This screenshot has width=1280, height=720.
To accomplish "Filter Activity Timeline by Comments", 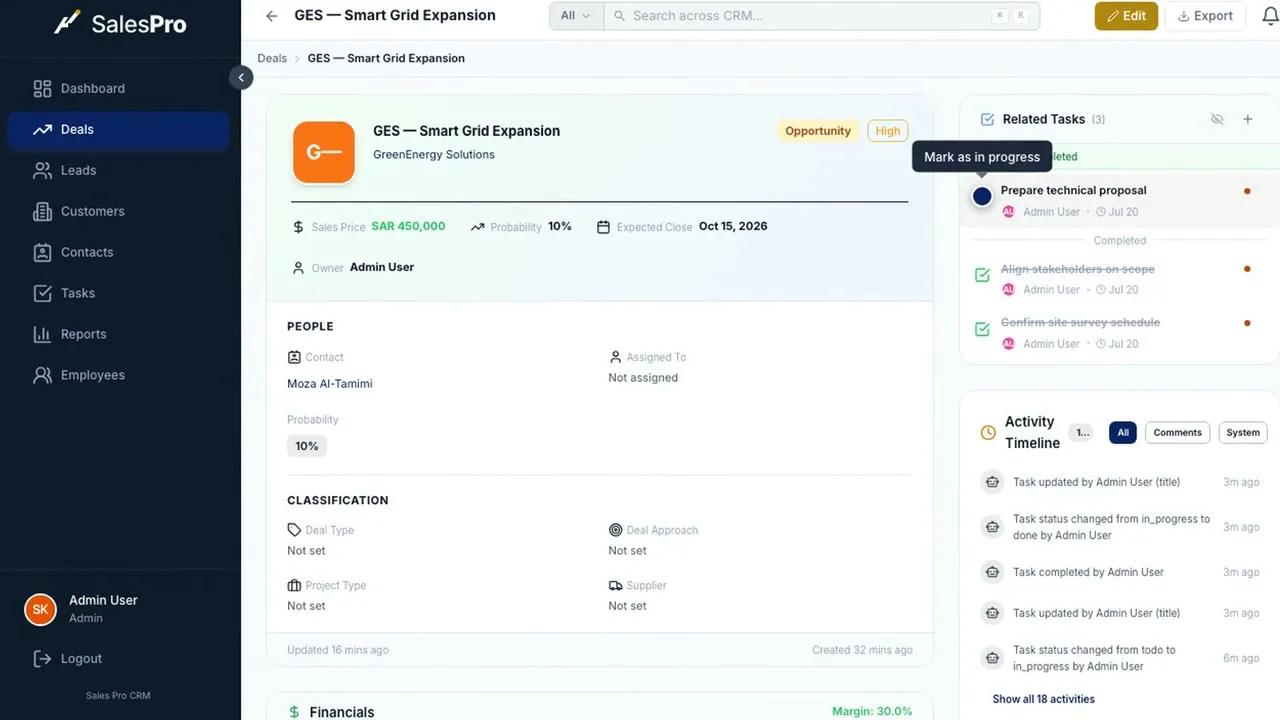I will pyautogui.click(x=1177, y=433).
